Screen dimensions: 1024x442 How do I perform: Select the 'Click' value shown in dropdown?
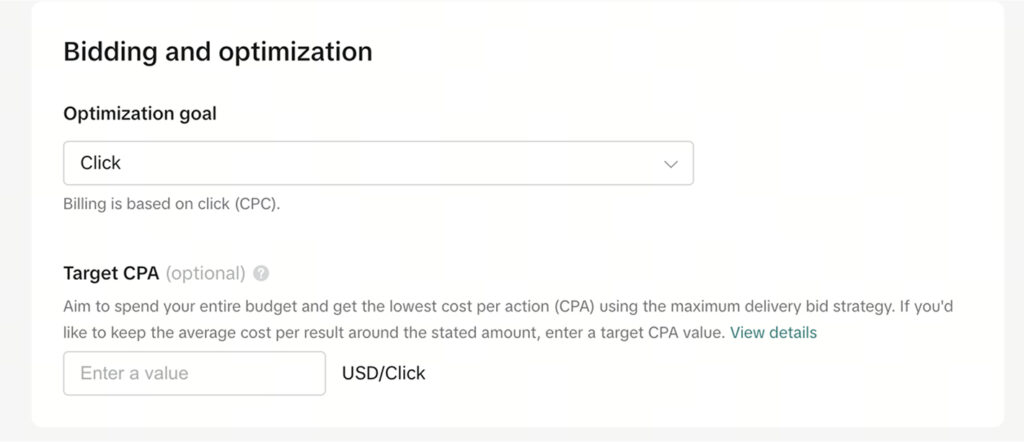(x=101, y=163)
